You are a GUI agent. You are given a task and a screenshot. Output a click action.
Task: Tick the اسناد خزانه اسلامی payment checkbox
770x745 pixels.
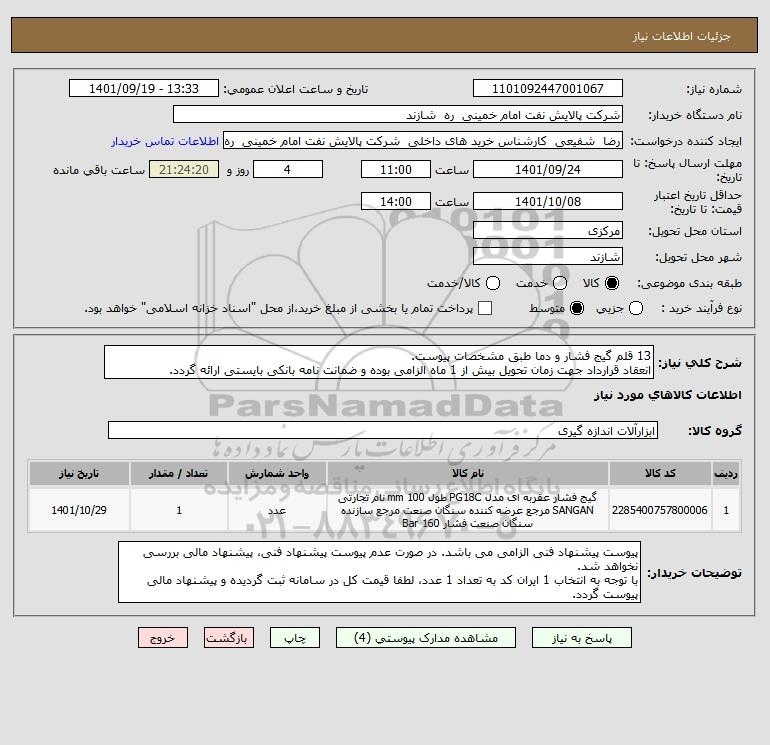pyautogui.click(x=485, y=308)
